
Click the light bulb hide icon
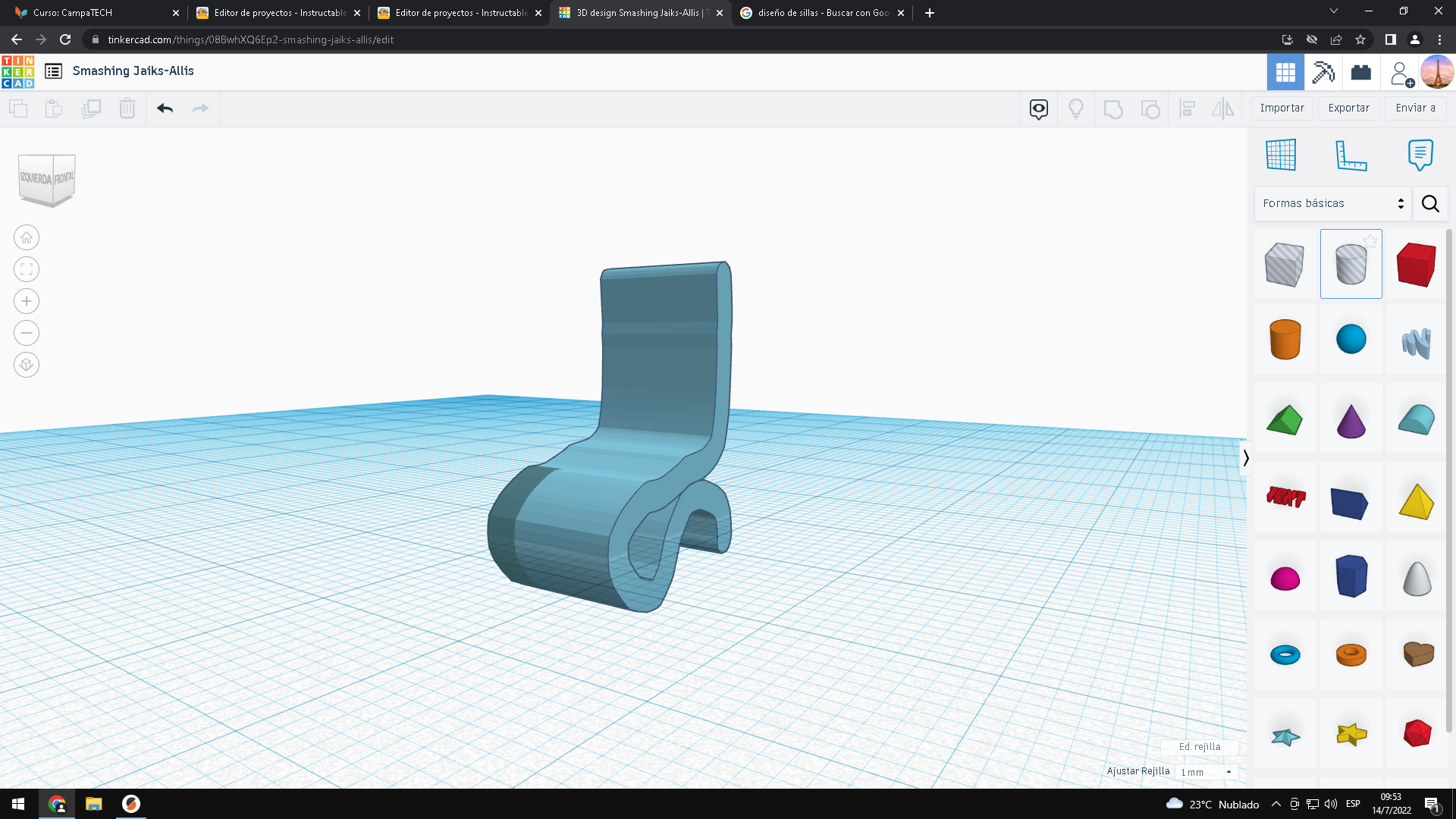point(1076,109)
